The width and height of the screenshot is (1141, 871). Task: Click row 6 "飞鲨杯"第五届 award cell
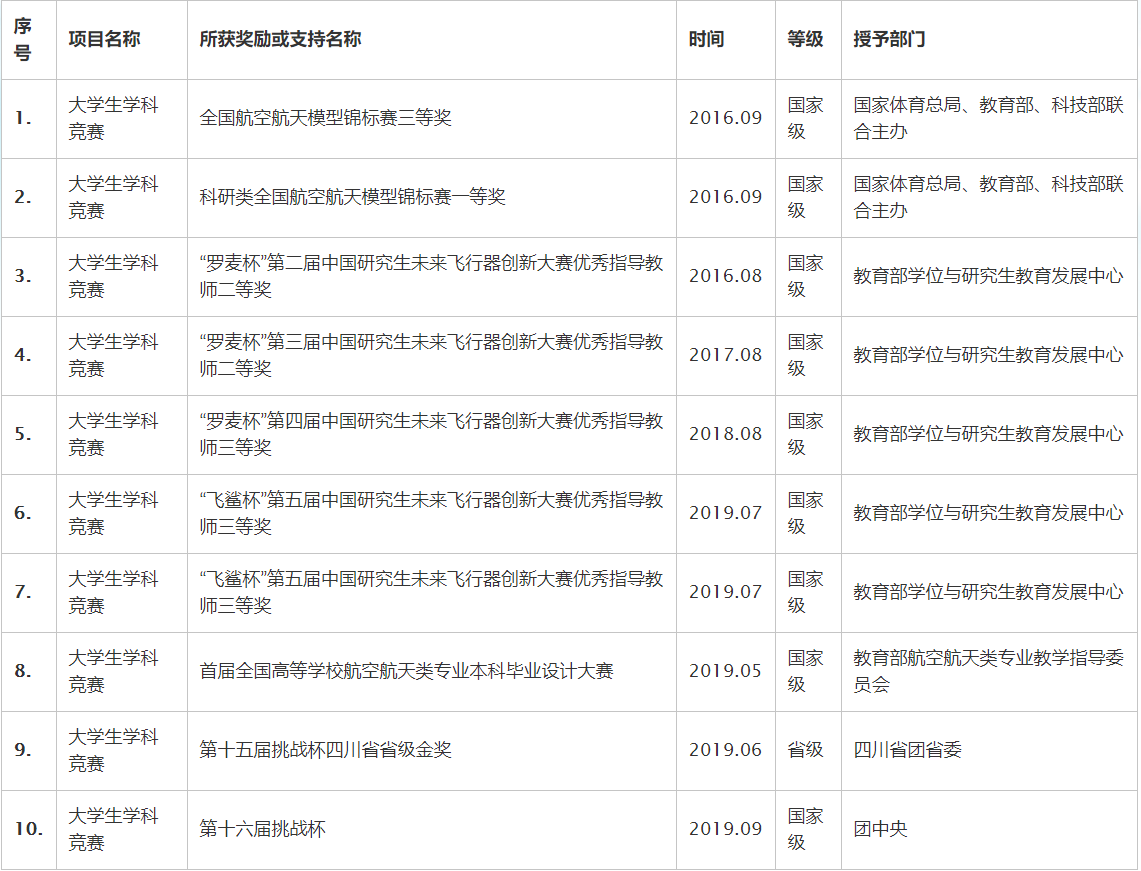pos(432,514)
